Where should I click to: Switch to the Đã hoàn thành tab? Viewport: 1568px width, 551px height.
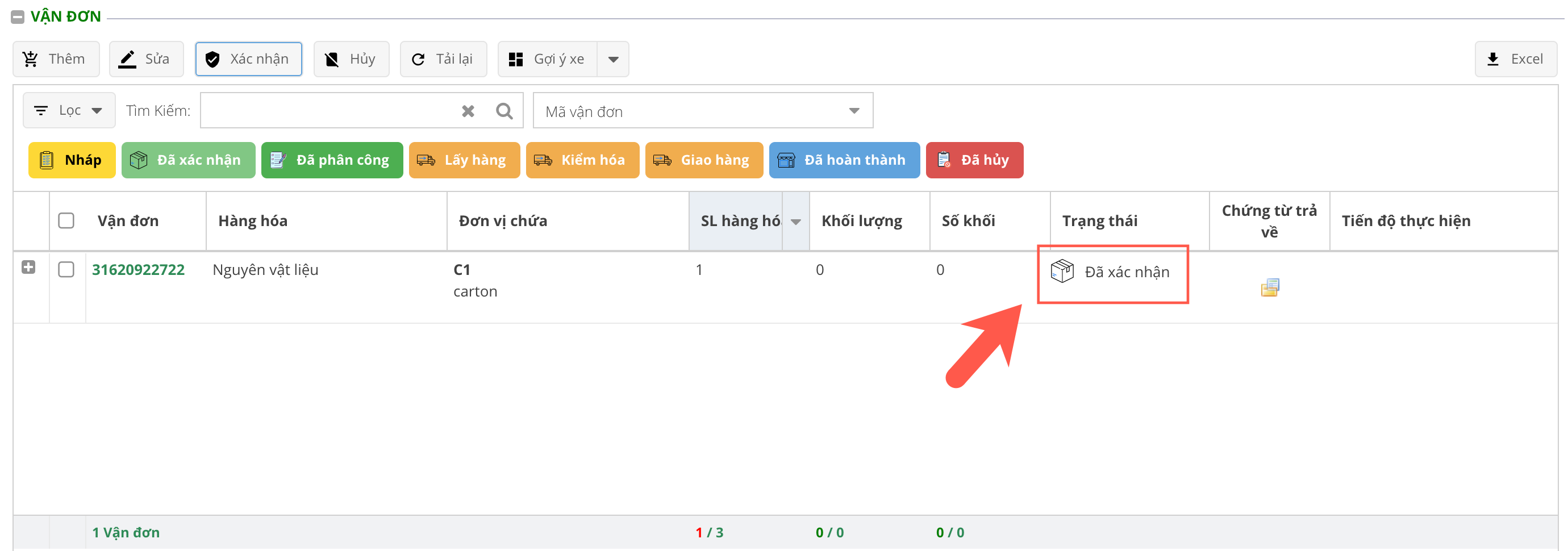tap(844, 160)
